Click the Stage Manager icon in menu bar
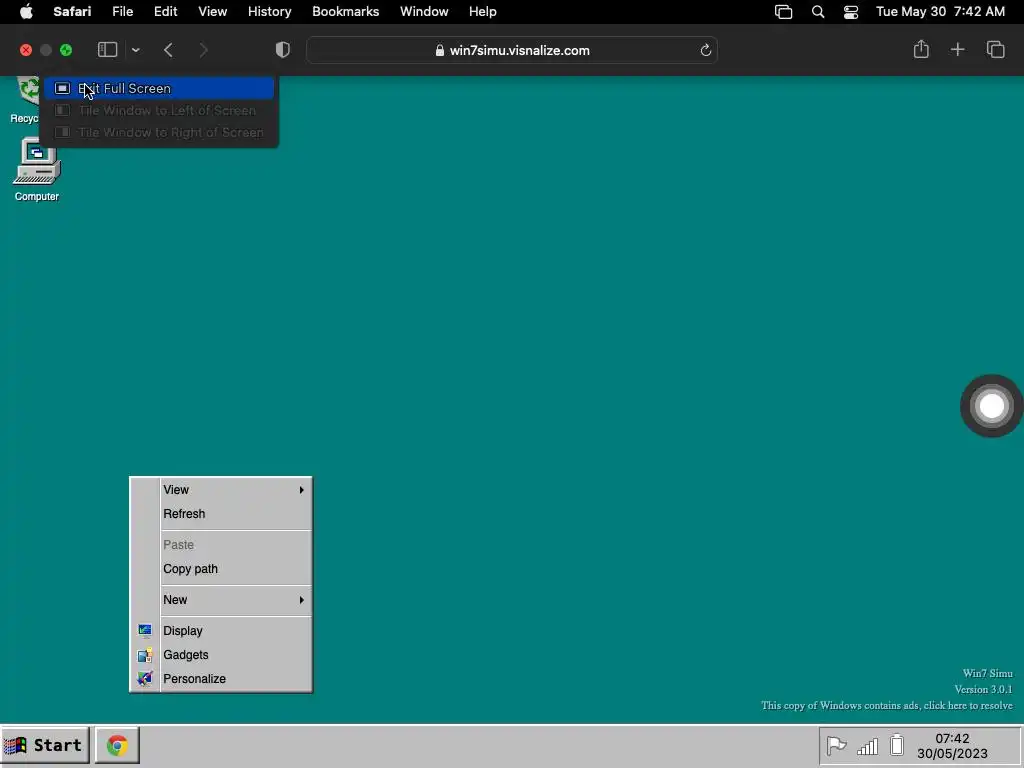The height and width of the screenshot is (768, 1024). [783, 12]
